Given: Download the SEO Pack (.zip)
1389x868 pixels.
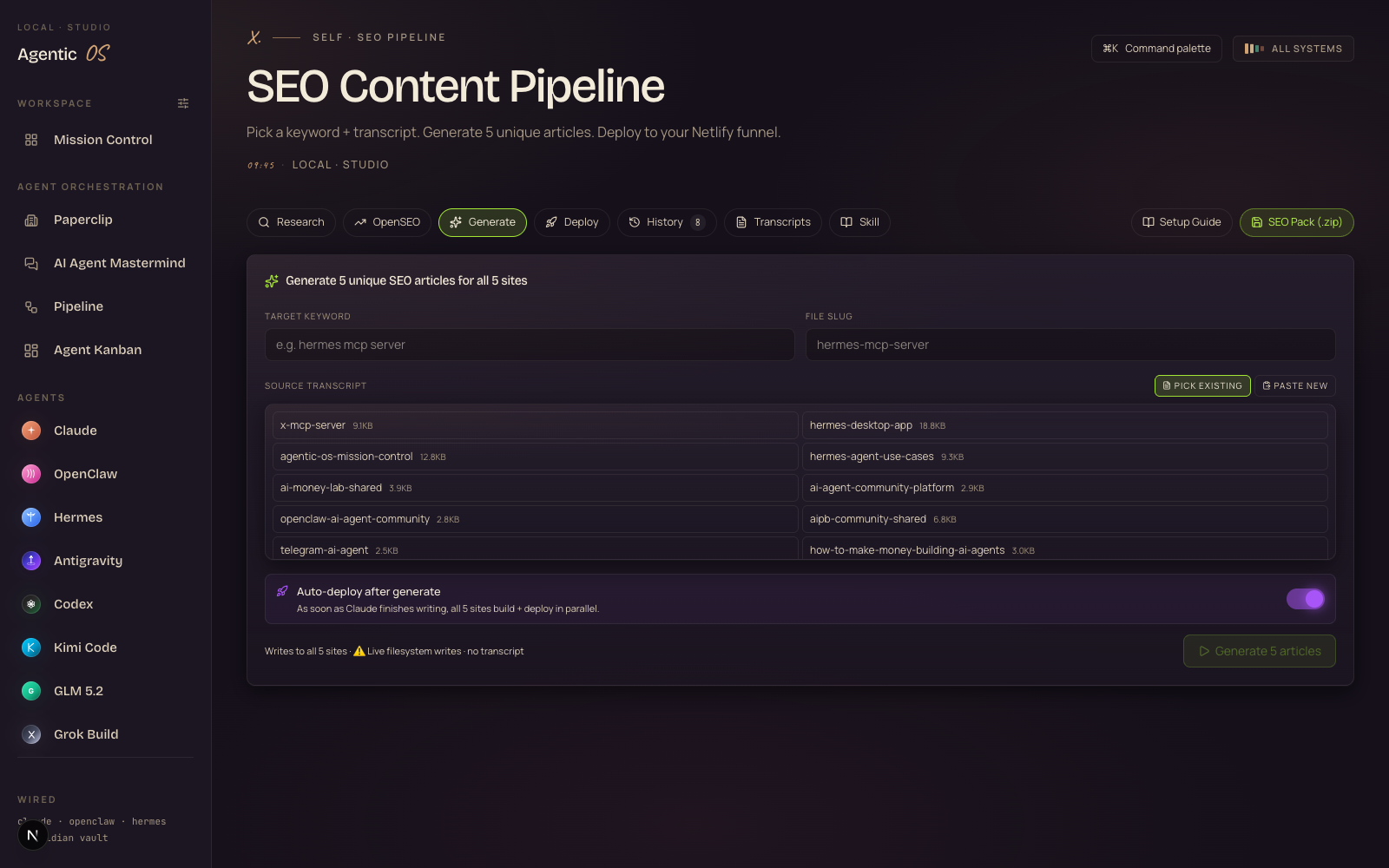Looking at the screenshot, I should pyautogui.click(x=1297, y=222).
